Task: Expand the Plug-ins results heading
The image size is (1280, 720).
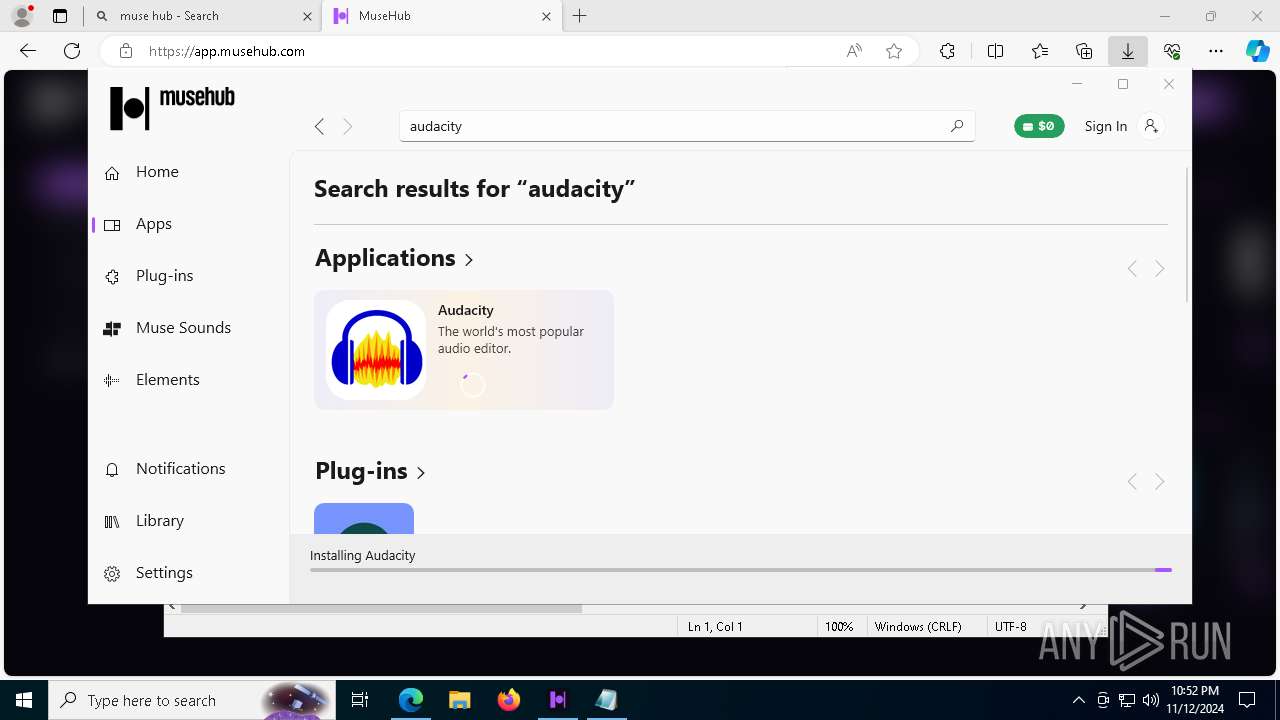Action: 370,471
